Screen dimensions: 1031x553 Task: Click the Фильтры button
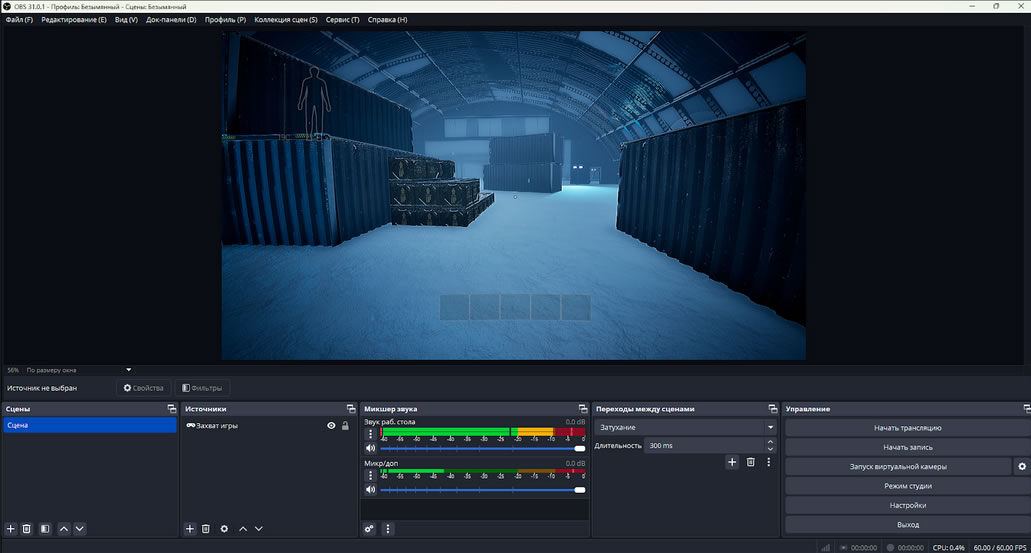tap(202, 388)
